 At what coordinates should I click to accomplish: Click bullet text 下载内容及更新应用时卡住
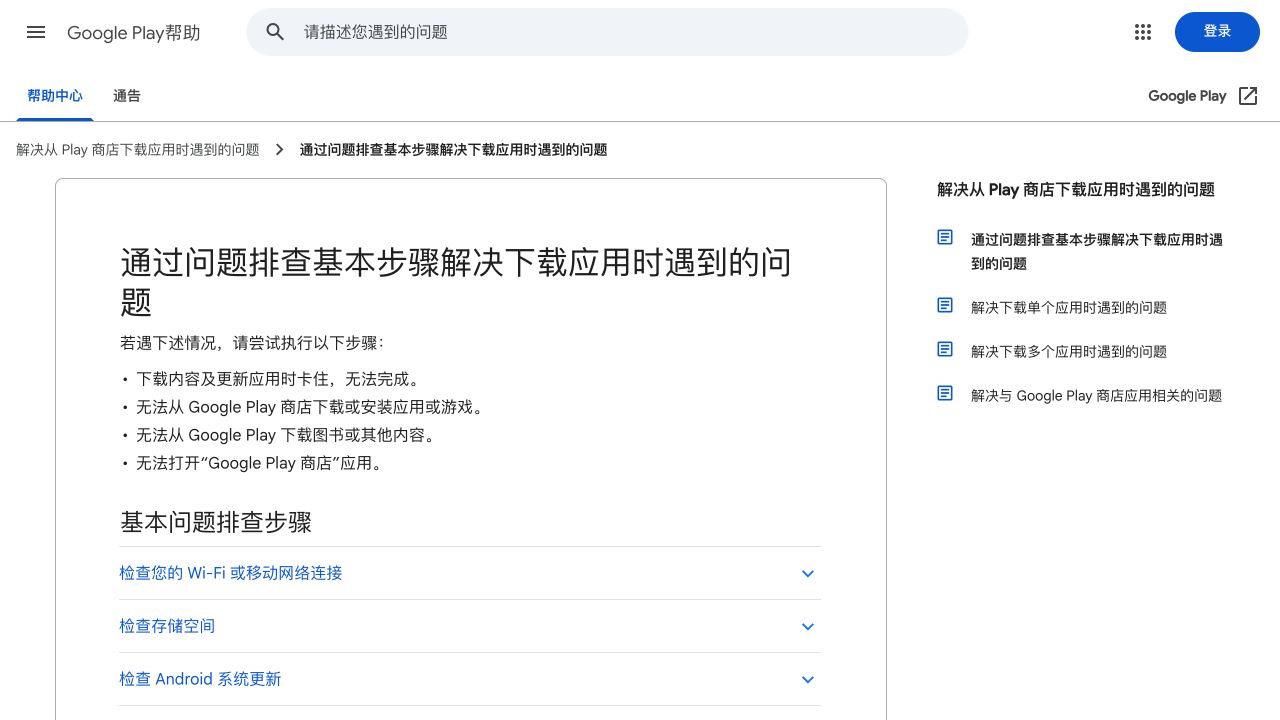[280, 379]
